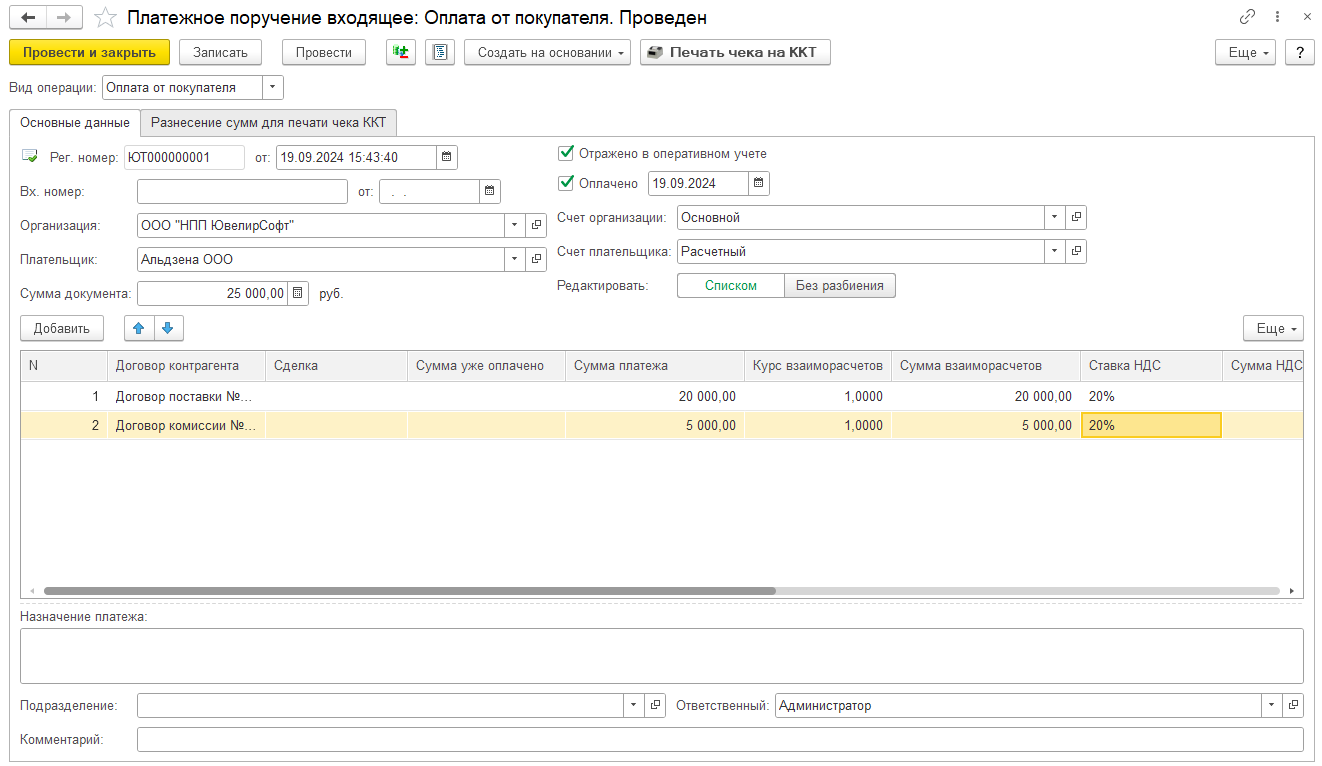The image size is (1322, 766).
Task: Click Сделка column header
Action: [x=336, y=365]
